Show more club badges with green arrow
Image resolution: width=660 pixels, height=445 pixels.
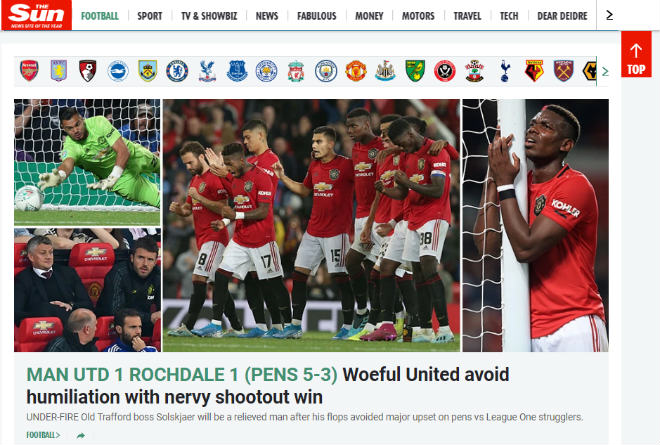pyautogui.click(x=605, y=71)
